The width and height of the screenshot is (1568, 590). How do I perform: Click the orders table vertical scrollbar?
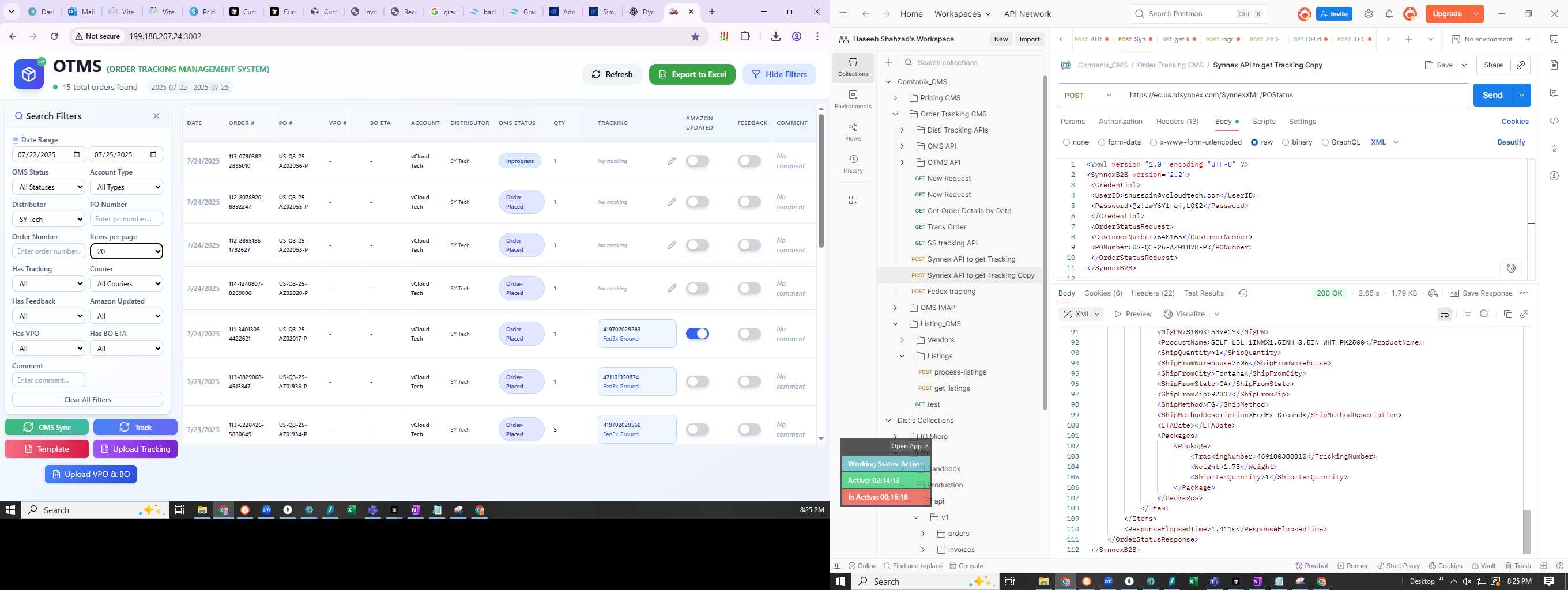tap(820, 181)
